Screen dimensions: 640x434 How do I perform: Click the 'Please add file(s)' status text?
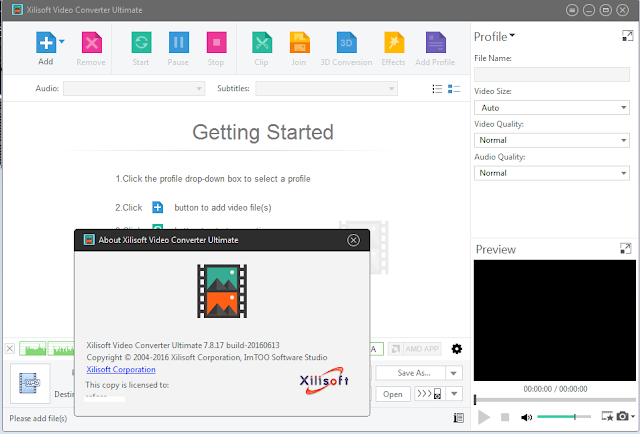point(38,418)
